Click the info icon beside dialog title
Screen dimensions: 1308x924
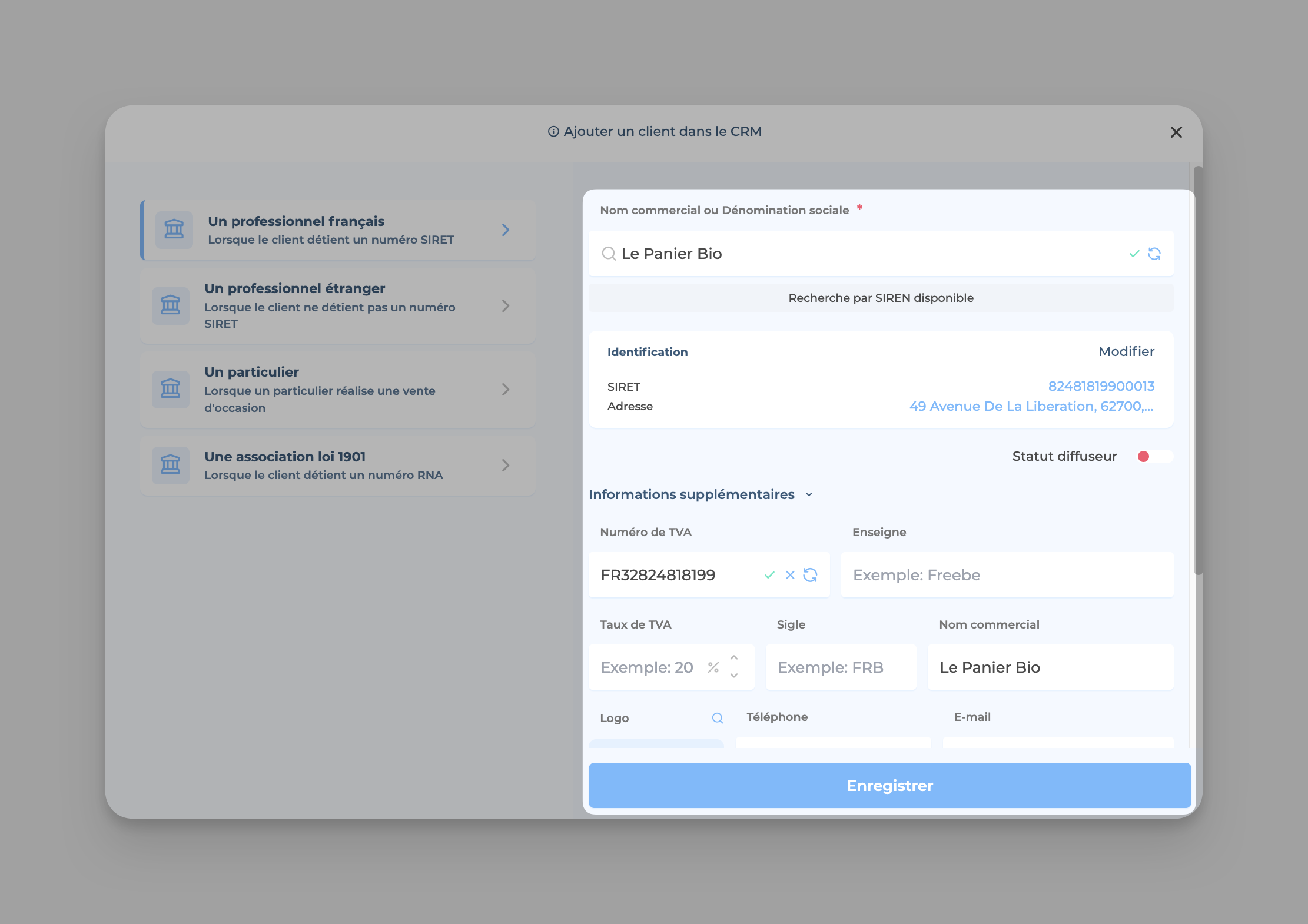[553, 132]
